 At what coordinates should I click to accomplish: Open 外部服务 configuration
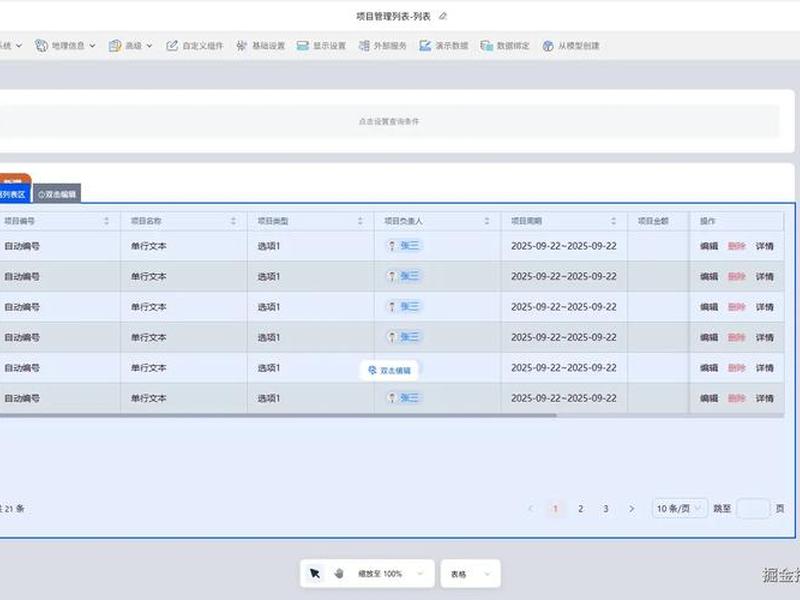coord(383,45)
